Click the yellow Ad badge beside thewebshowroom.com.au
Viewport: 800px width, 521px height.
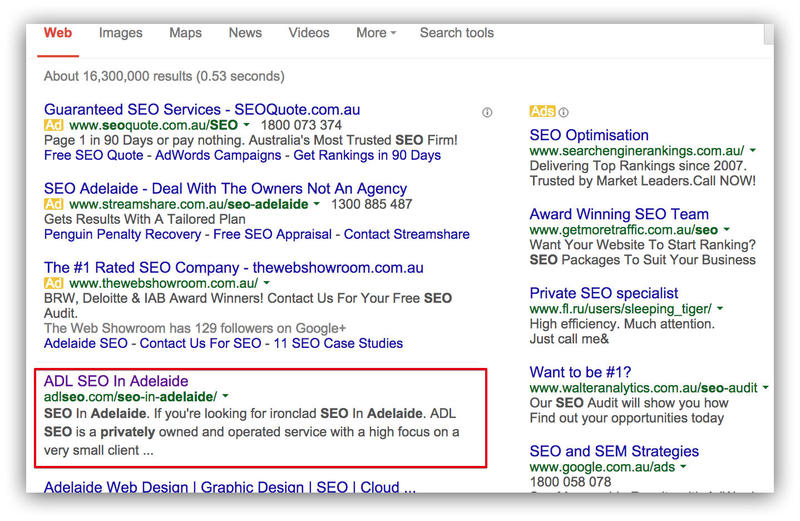[54, 283]
